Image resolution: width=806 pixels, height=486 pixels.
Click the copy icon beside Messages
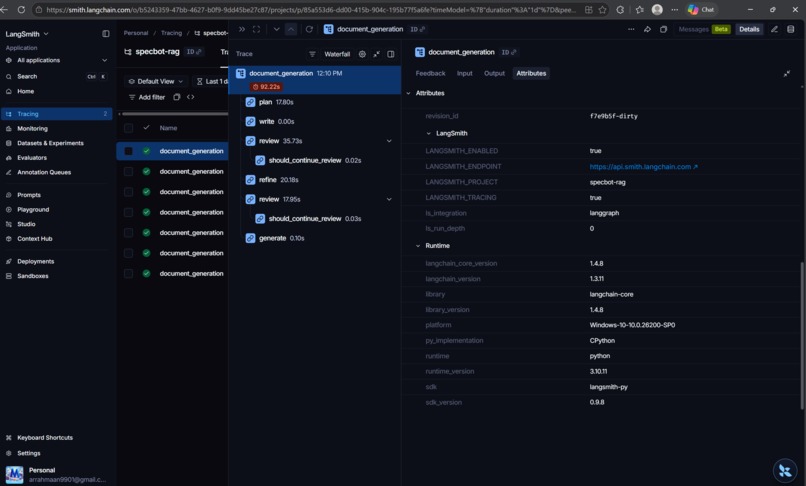(664, 29)
